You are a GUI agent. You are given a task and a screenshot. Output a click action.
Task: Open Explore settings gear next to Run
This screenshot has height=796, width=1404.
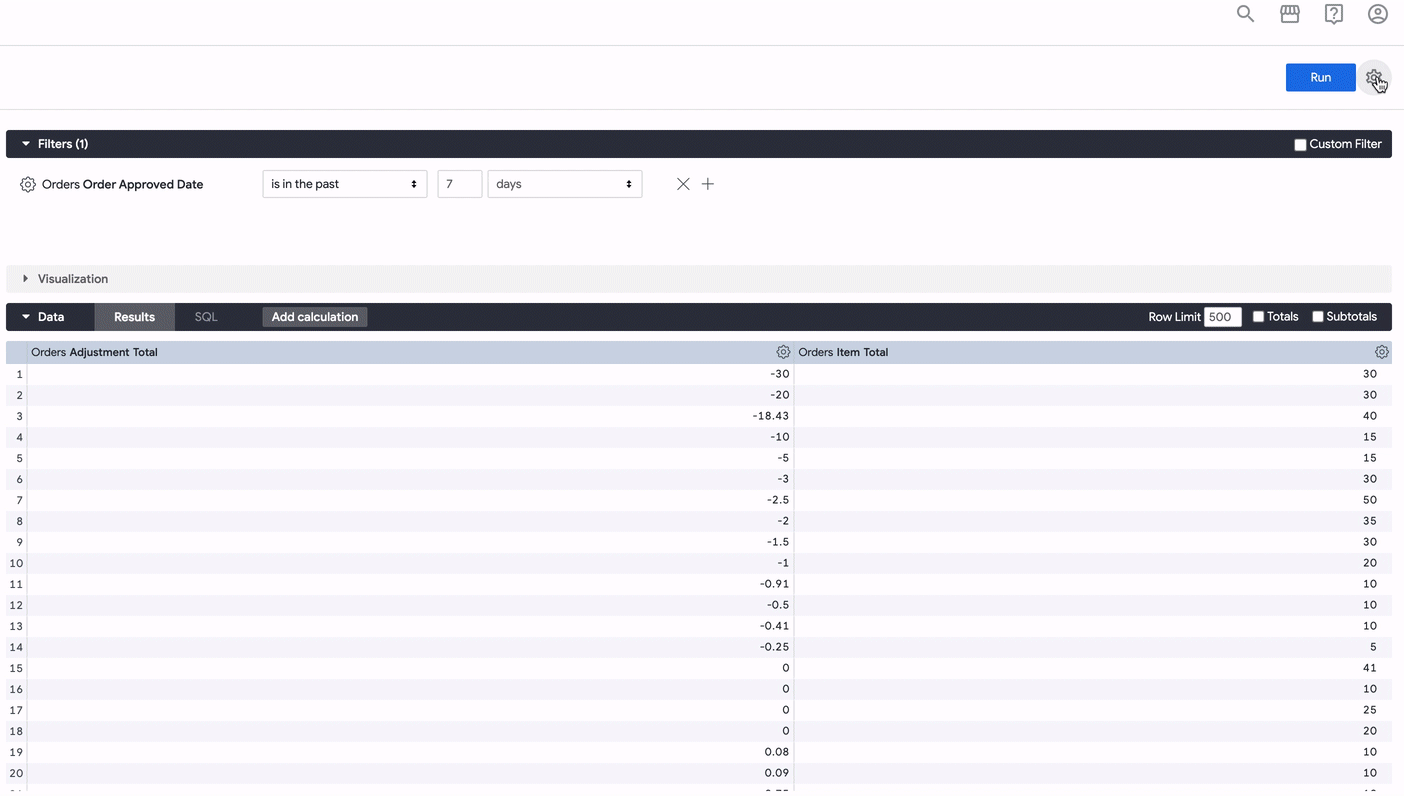1374,77
